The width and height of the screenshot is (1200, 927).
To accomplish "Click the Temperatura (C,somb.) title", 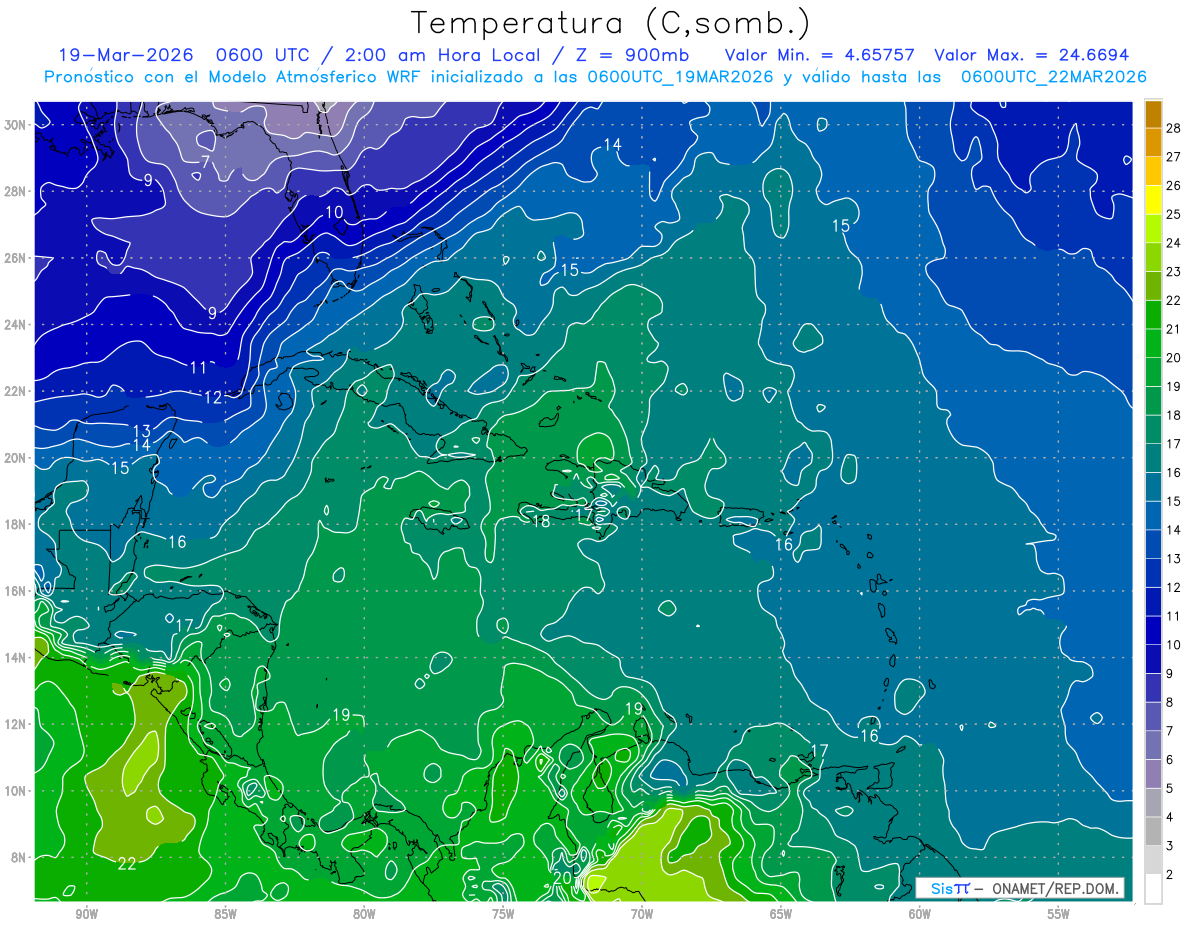I will [611, 23].
